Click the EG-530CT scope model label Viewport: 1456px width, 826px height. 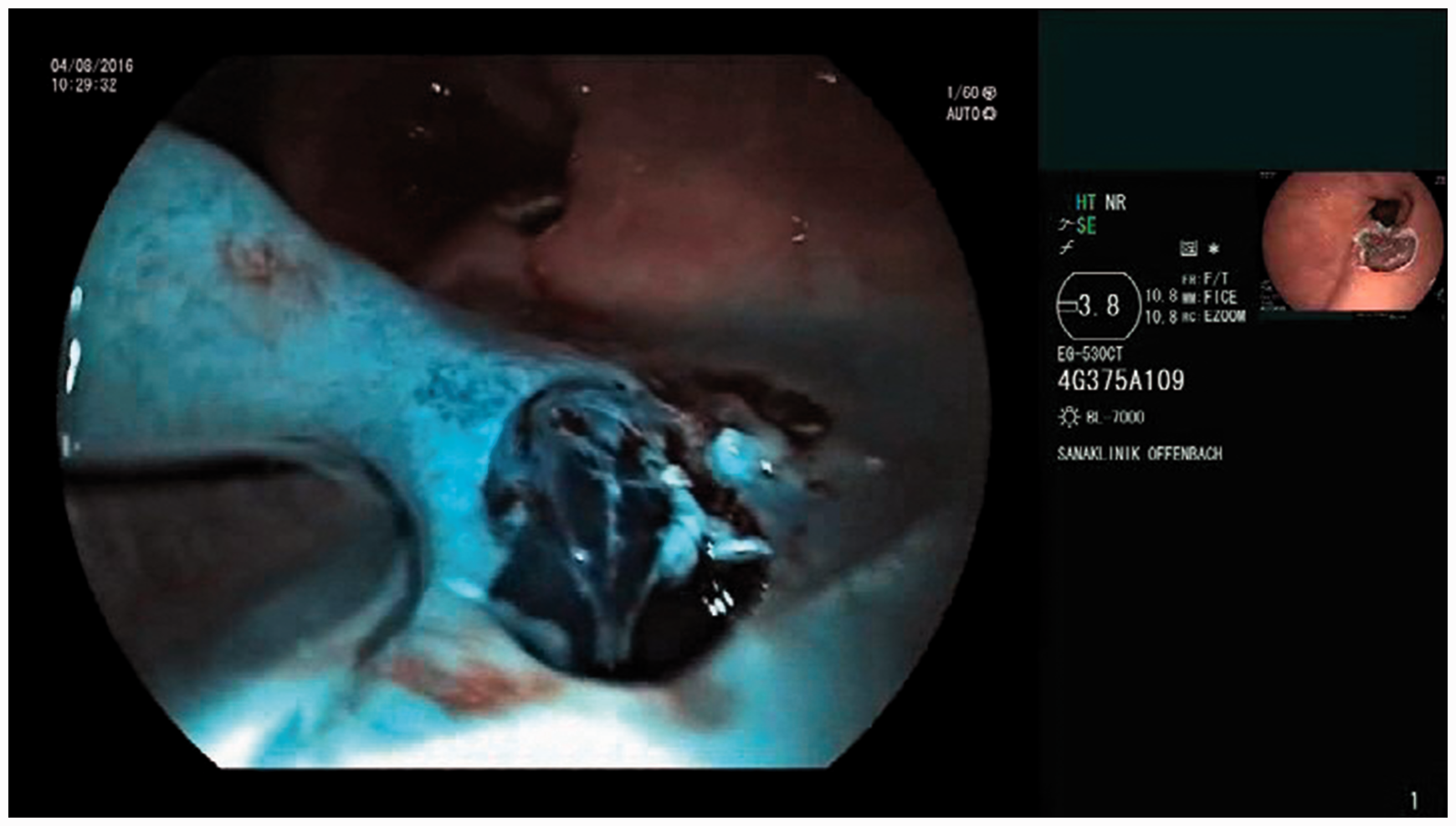coord(1089,355)
